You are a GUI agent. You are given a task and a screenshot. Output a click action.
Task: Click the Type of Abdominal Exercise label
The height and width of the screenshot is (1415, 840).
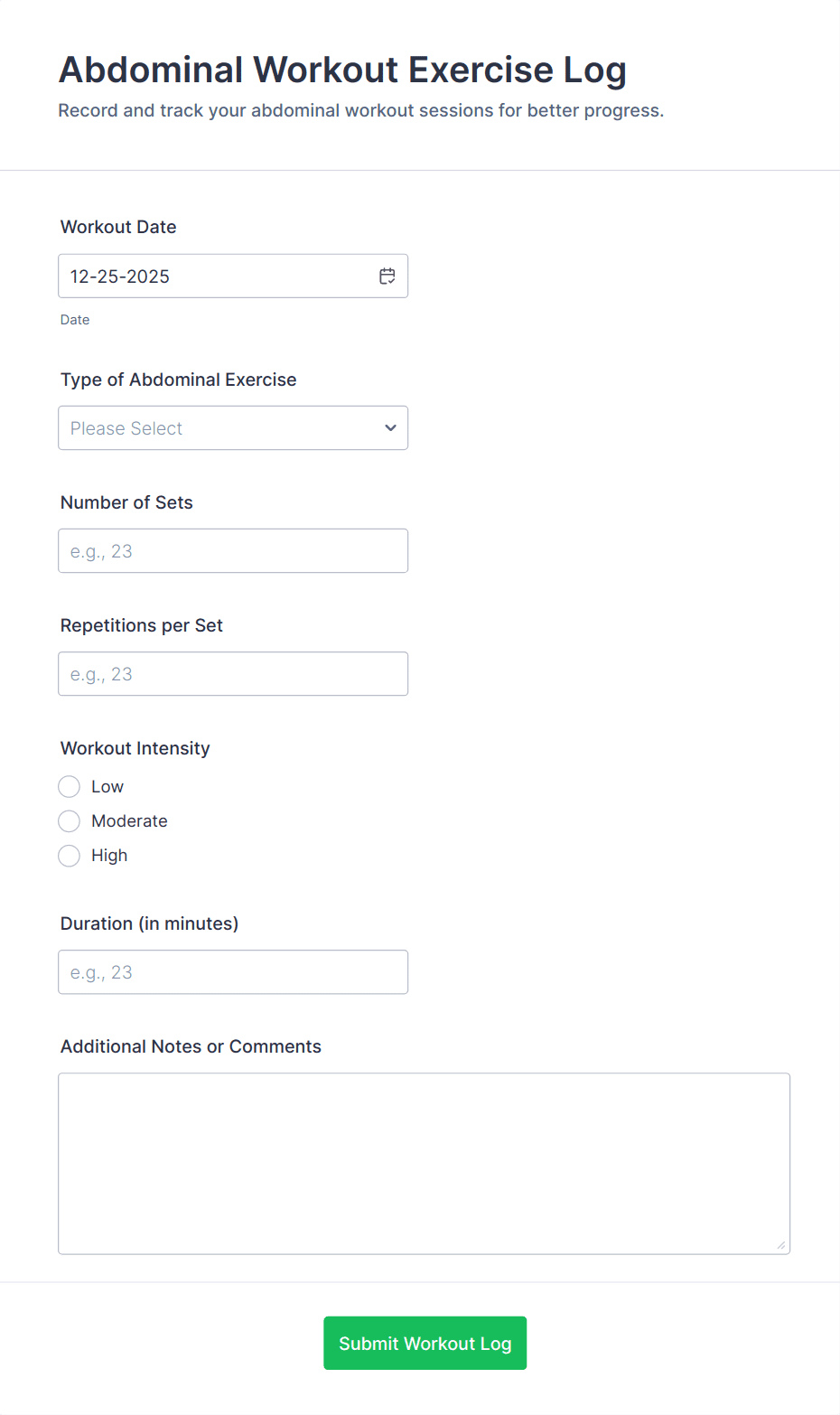[178, 380]
